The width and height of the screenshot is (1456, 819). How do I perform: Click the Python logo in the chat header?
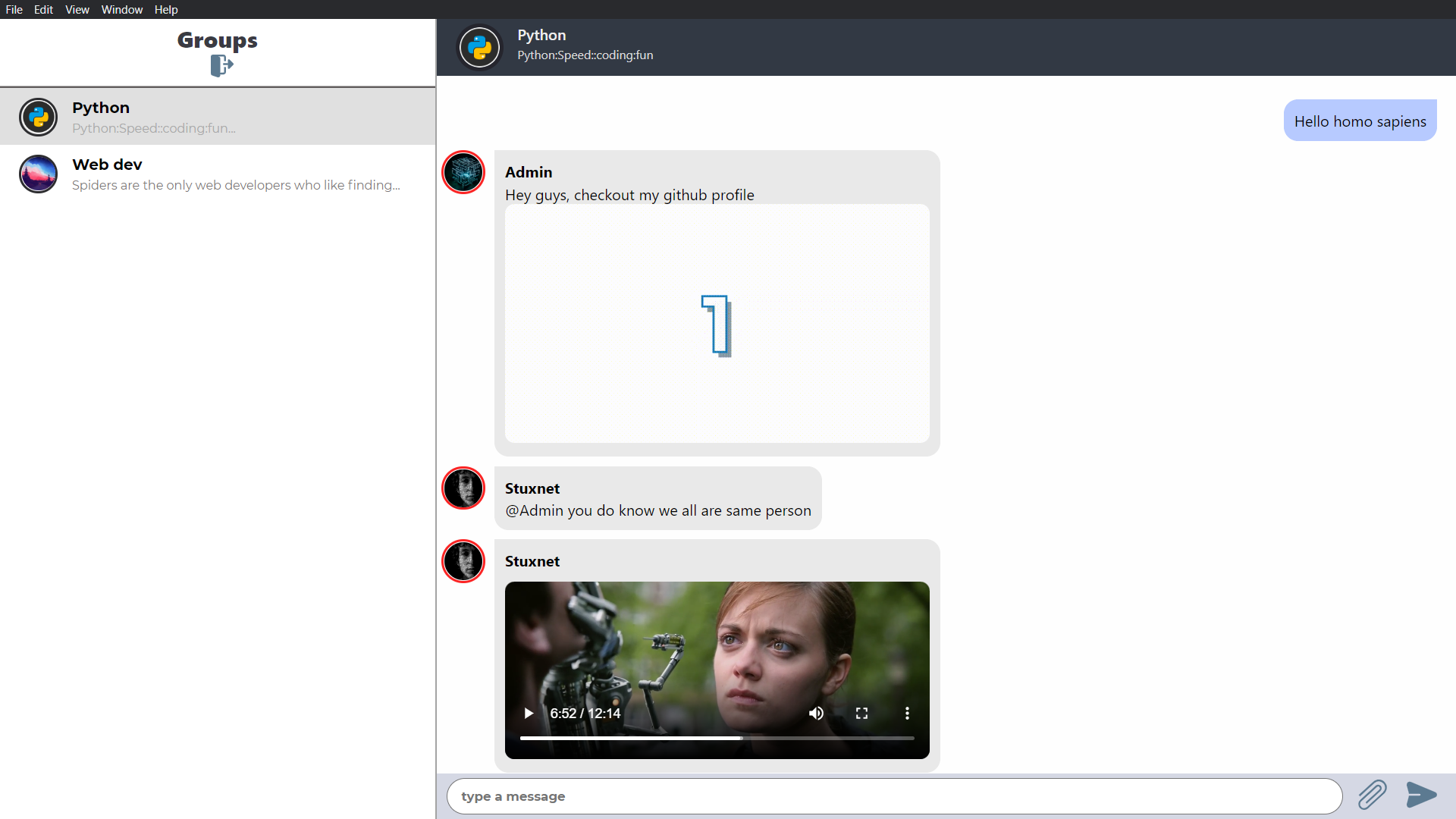tap(479, 48)
